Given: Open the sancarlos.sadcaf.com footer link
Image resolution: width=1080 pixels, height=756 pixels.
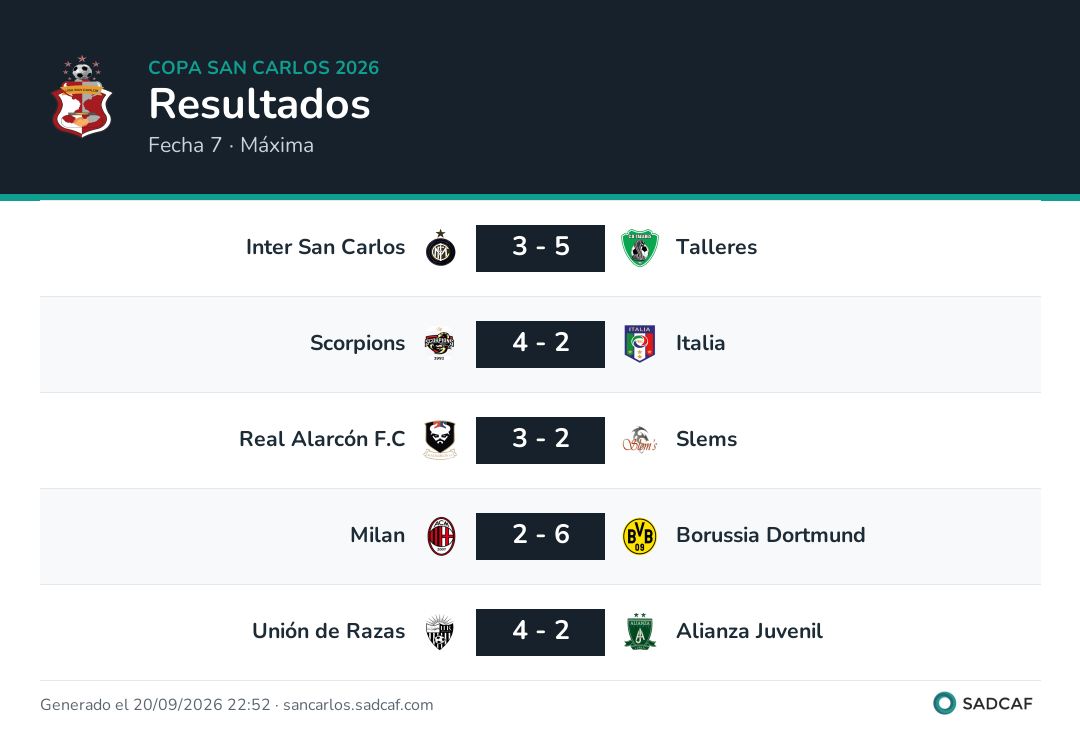Looking at the screenshot, I should [358, 704].
